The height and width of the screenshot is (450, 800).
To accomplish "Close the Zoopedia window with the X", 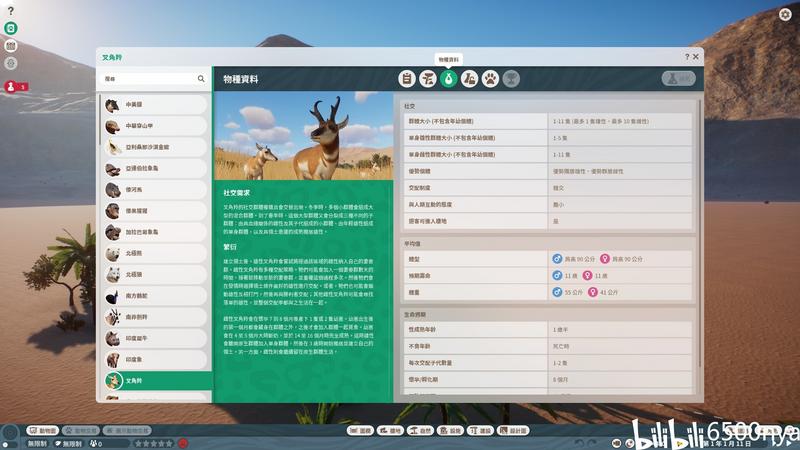I will click(695, 57).
